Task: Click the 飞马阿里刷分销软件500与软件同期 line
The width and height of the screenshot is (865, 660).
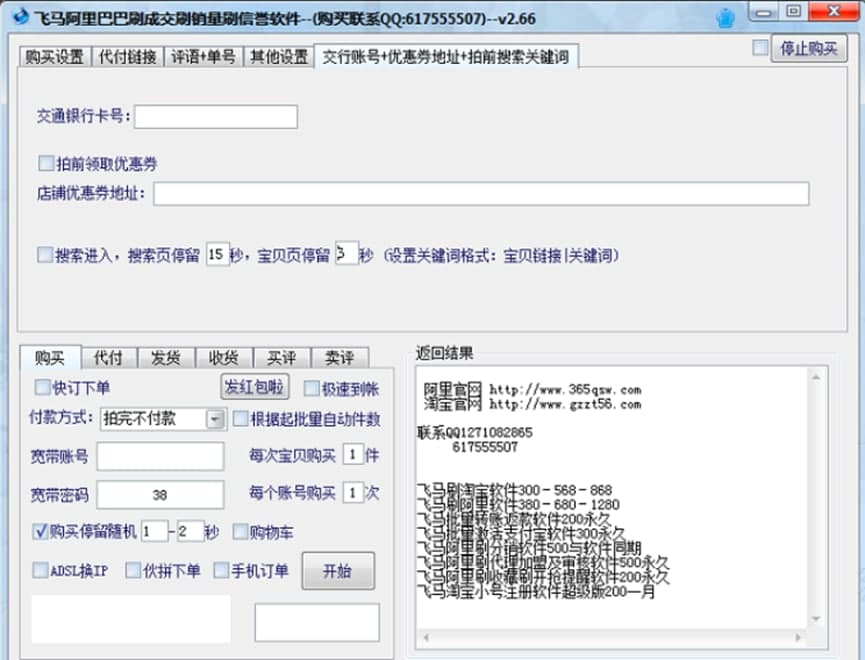Action: (x=528, y=548)
